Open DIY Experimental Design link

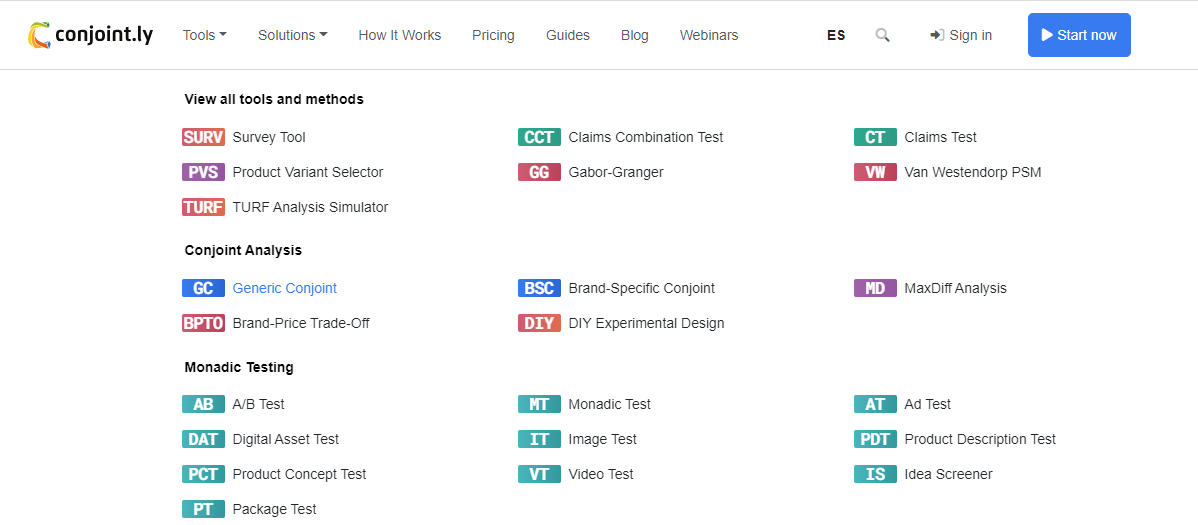646,323
